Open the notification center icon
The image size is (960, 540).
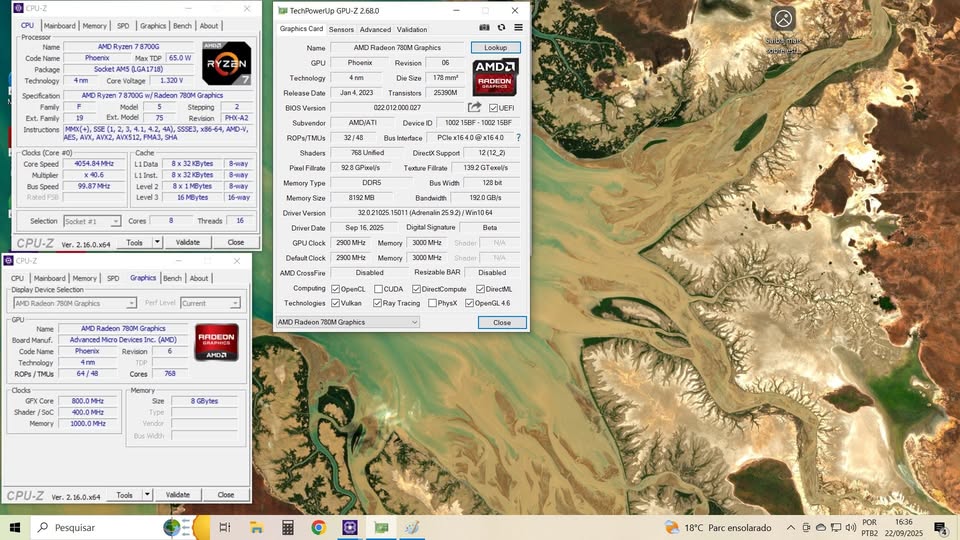(940, 527)
